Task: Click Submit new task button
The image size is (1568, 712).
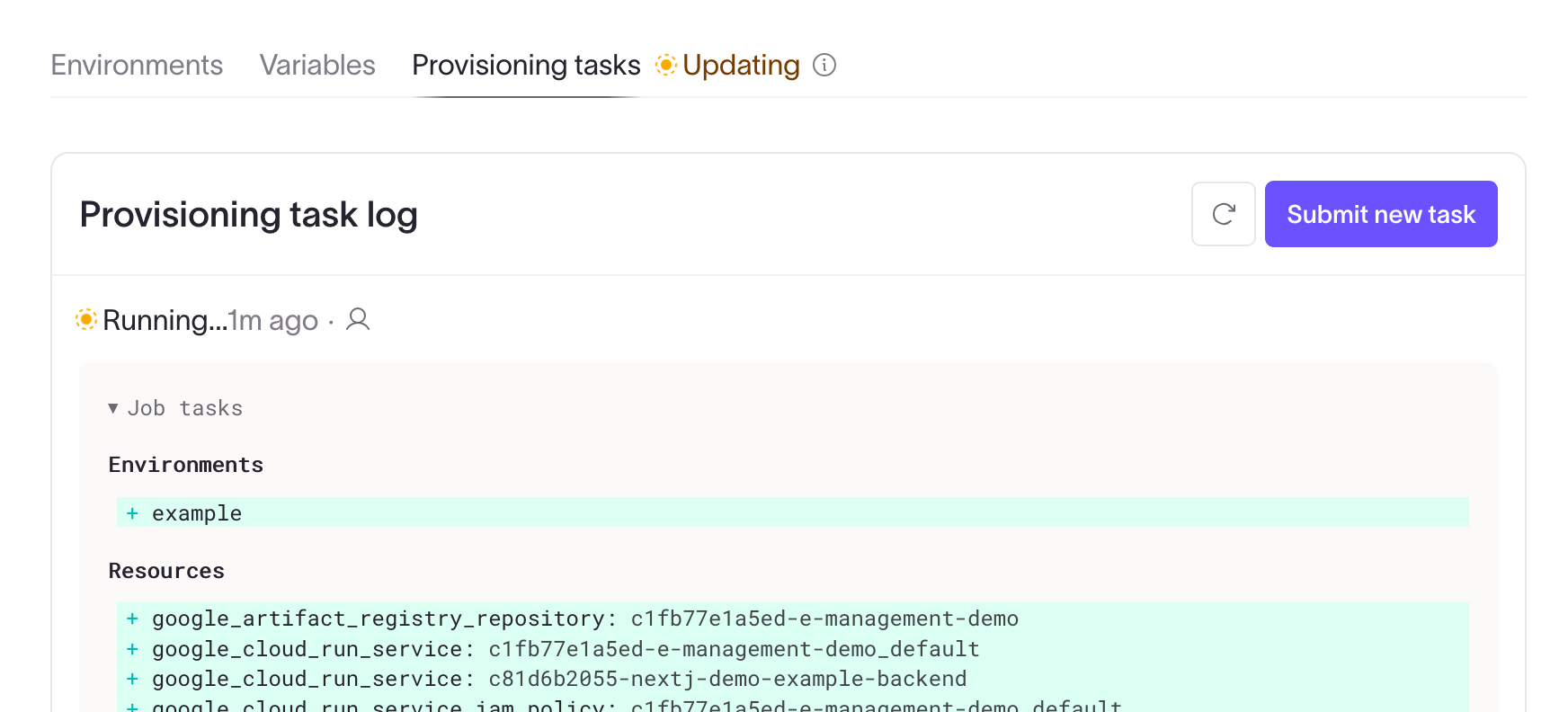Action: point(1381,214)
